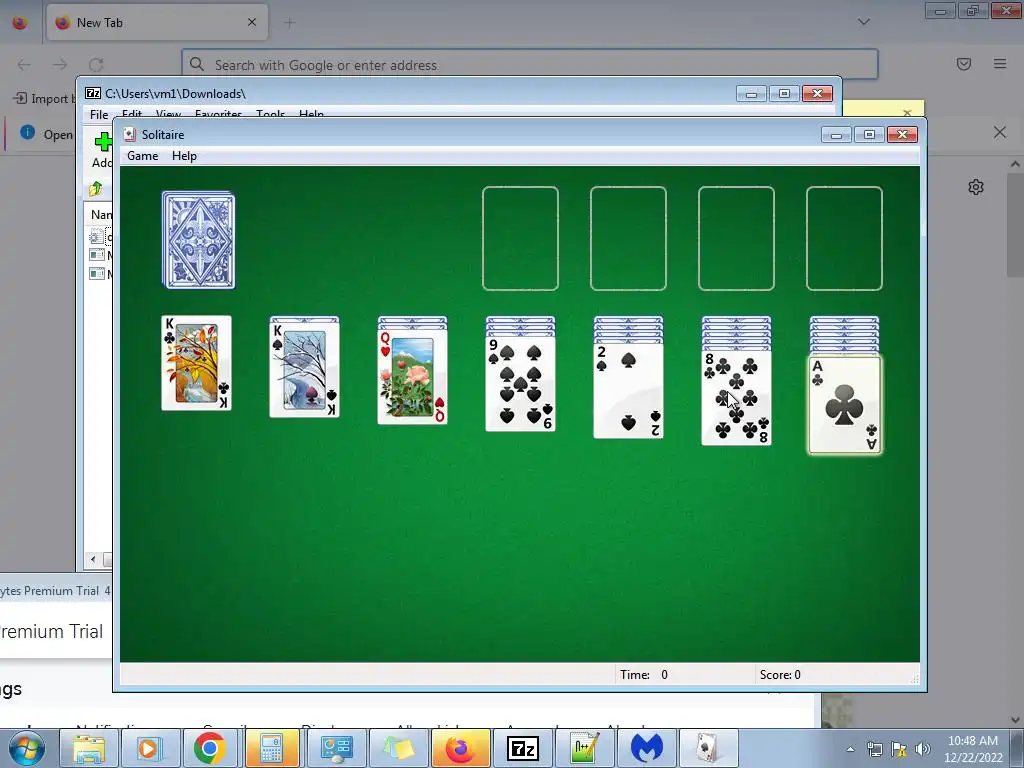This screenshot has height=768, width=1024.
Task: Select the King of Clubs card
Action: 197,363
